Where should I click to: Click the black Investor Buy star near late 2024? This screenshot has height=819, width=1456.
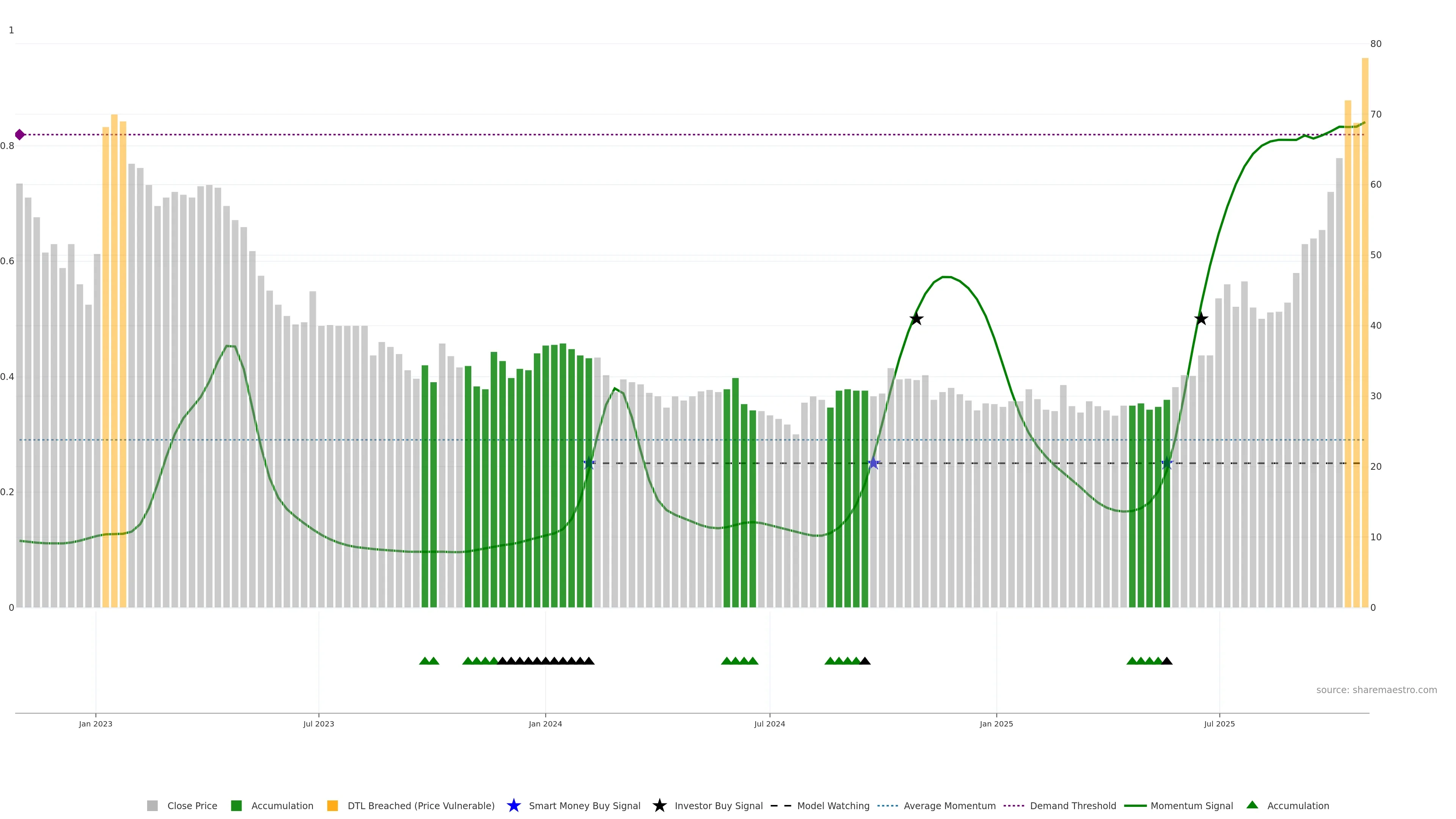(x=916, y=319)
